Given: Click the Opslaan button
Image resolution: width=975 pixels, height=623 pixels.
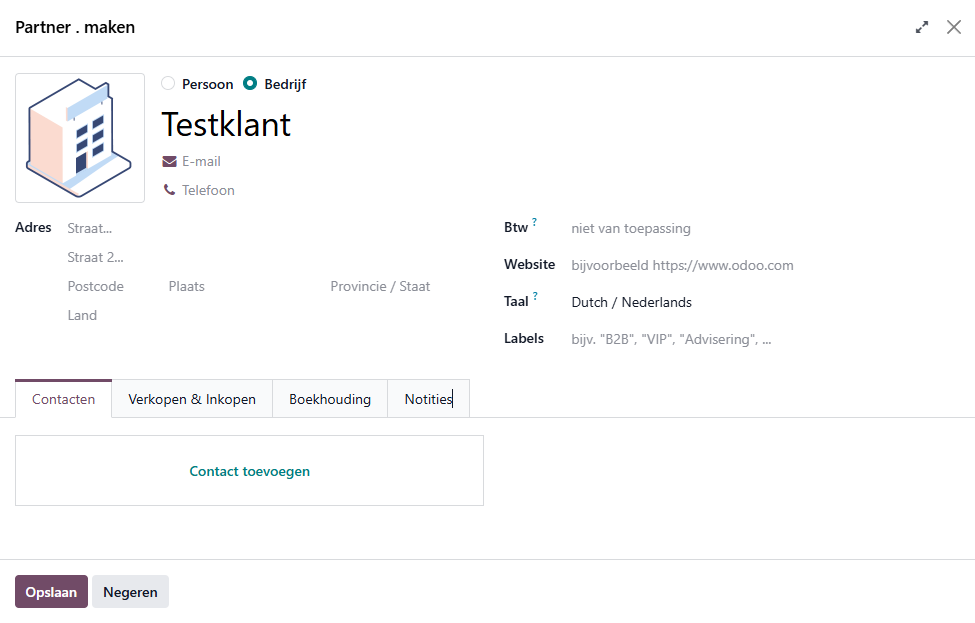Looking at the screenshot, I should 51,592.
